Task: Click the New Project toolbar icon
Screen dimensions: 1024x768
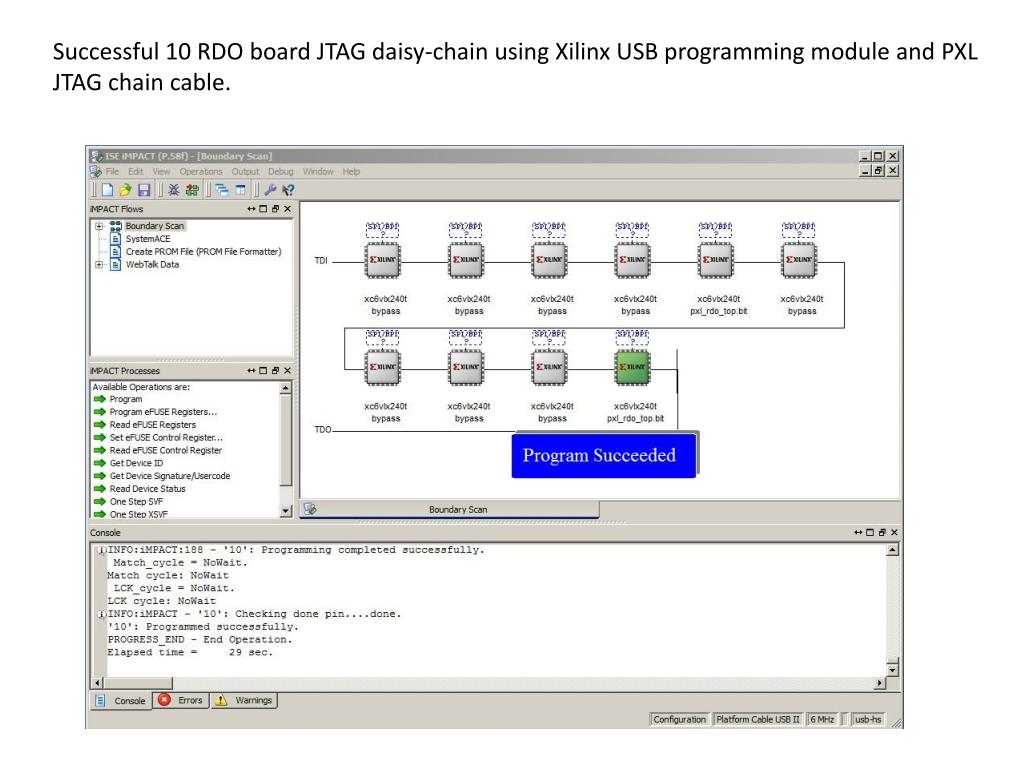Action: click(x=107, y=190)
